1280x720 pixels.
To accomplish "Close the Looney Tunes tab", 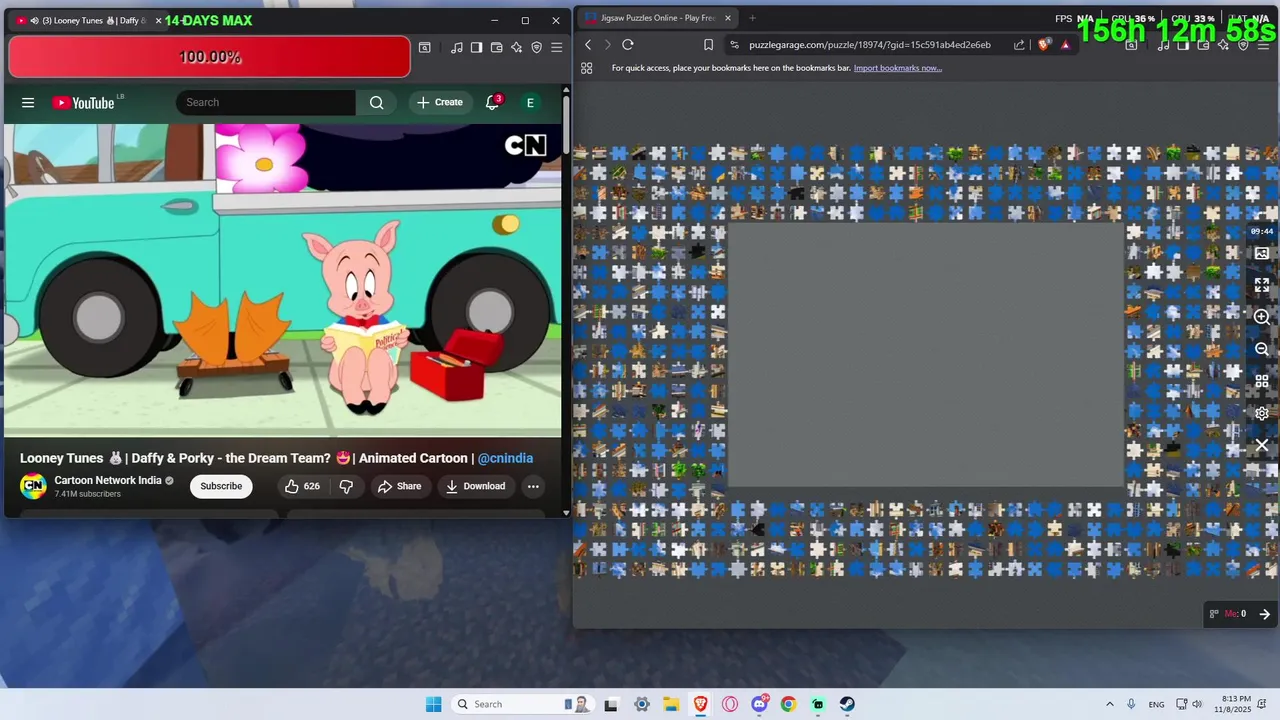I will (x=157, y=20).
